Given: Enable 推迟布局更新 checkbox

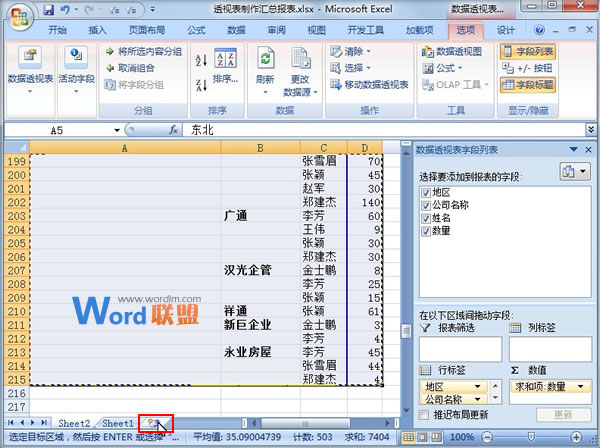Looking at the screenshot, I should point(424,415).
